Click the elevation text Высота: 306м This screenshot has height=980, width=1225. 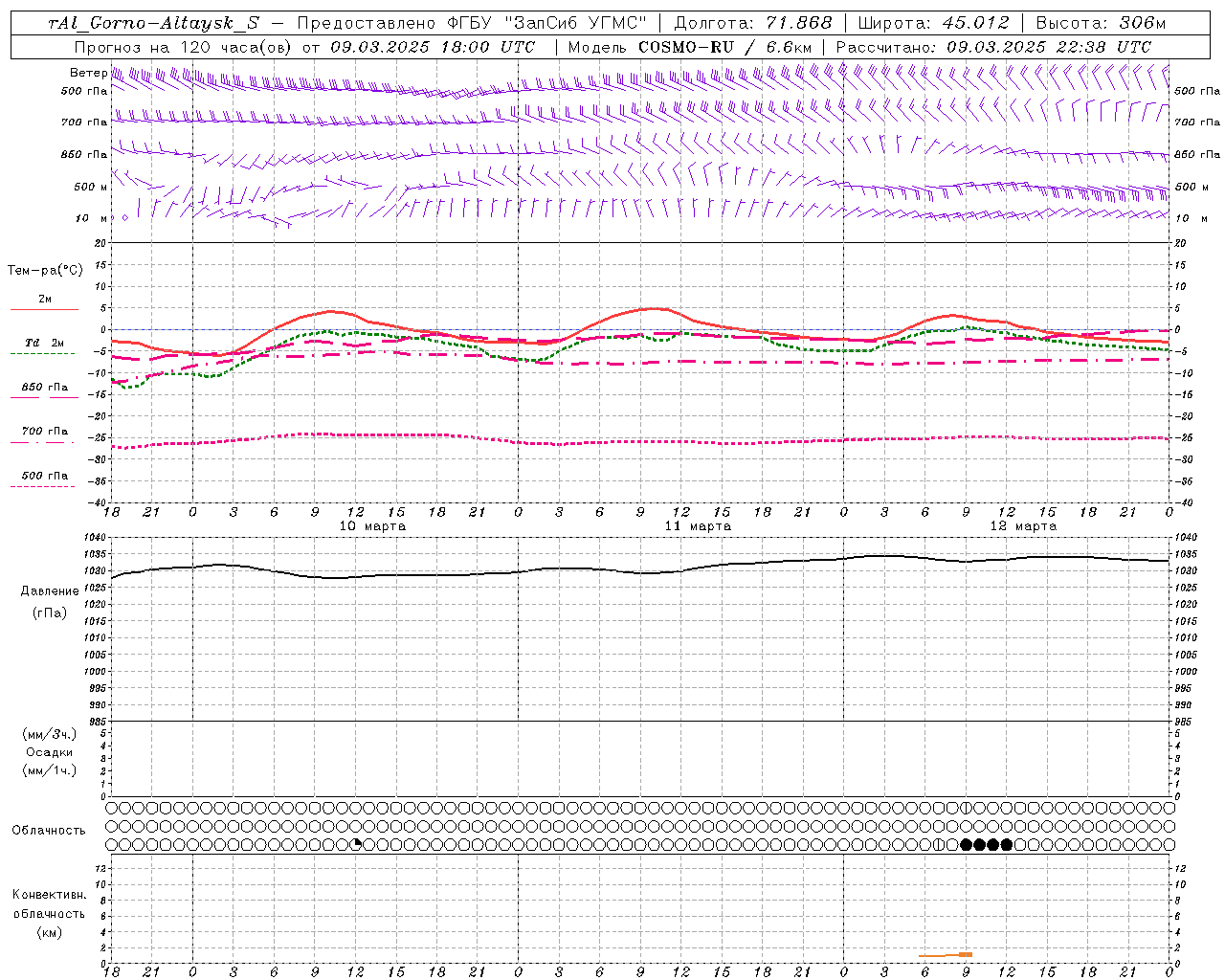click(1100, 23)
